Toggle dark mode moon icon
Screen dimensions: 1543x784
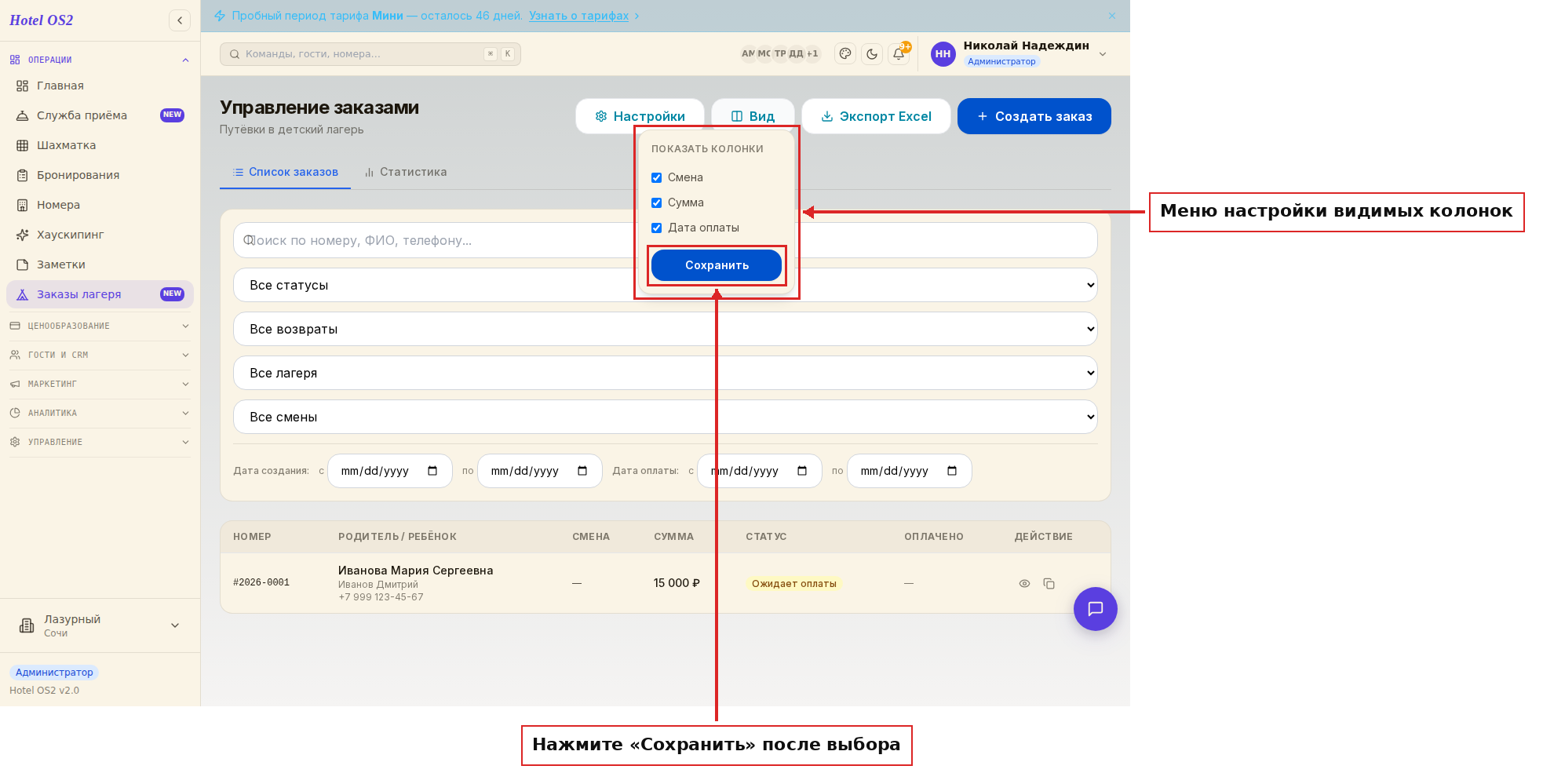[872, 53]
